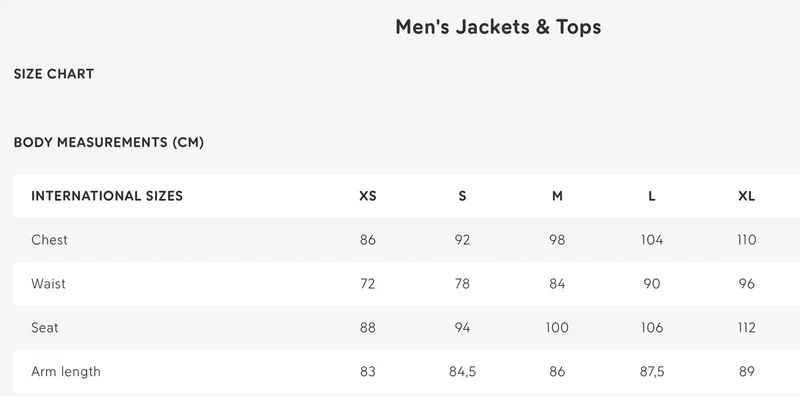Select the INTERNATIONAL SIZES header cell
Image resolution: width=800 pixels, height=396 pixels.
point(107,196)
